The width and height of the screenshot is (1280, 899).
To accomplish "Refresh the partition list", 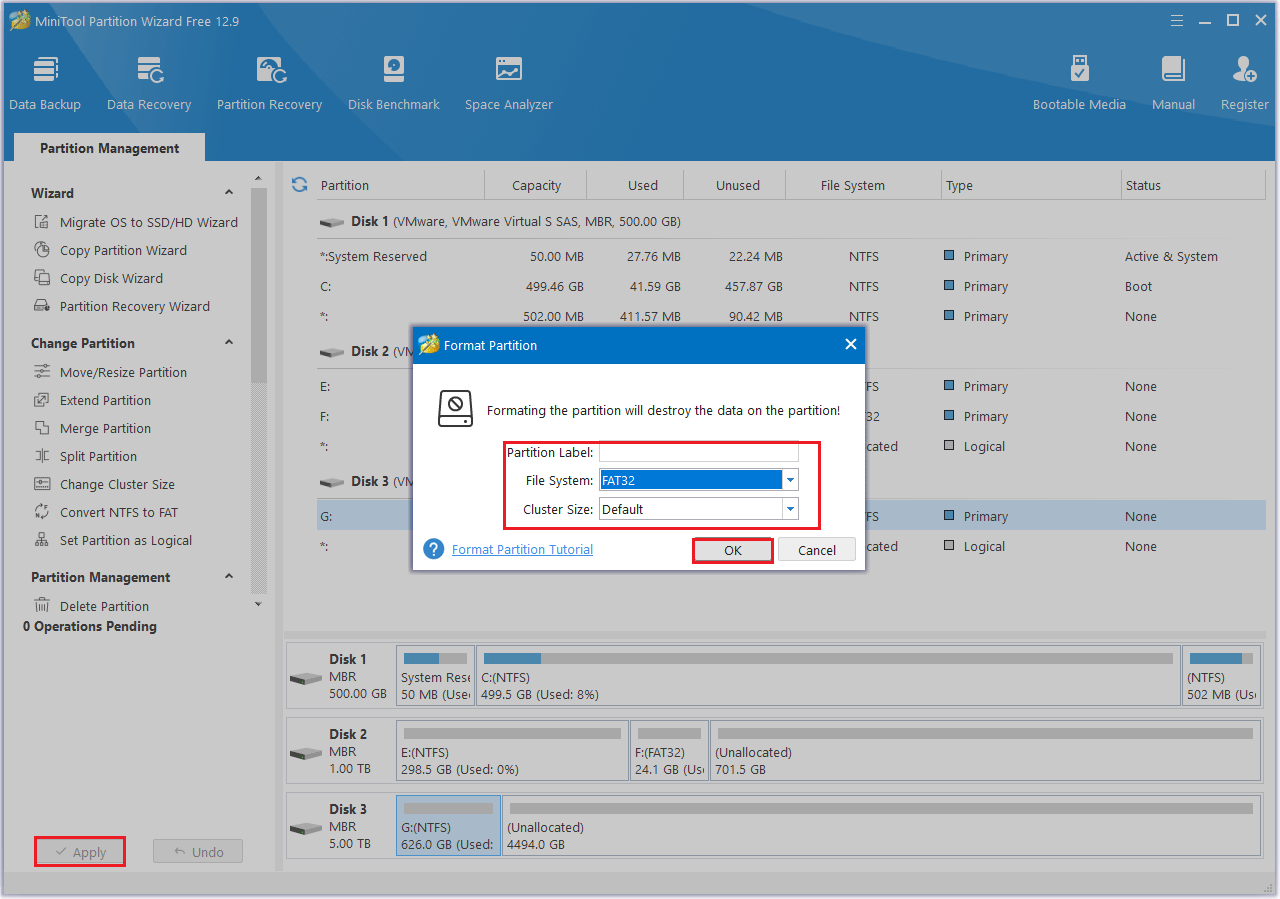I will [x=299, y=184].
